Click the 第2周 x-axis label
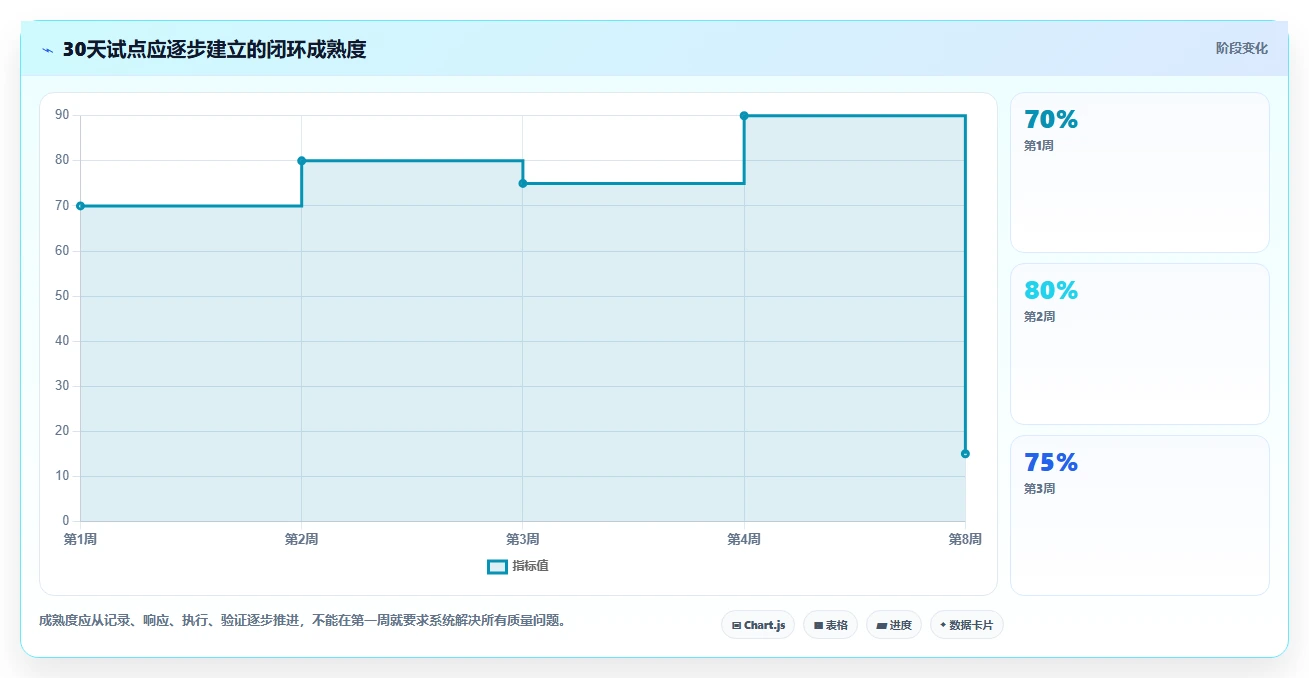This screenshot has width=1309, height=678. point(301,540)
